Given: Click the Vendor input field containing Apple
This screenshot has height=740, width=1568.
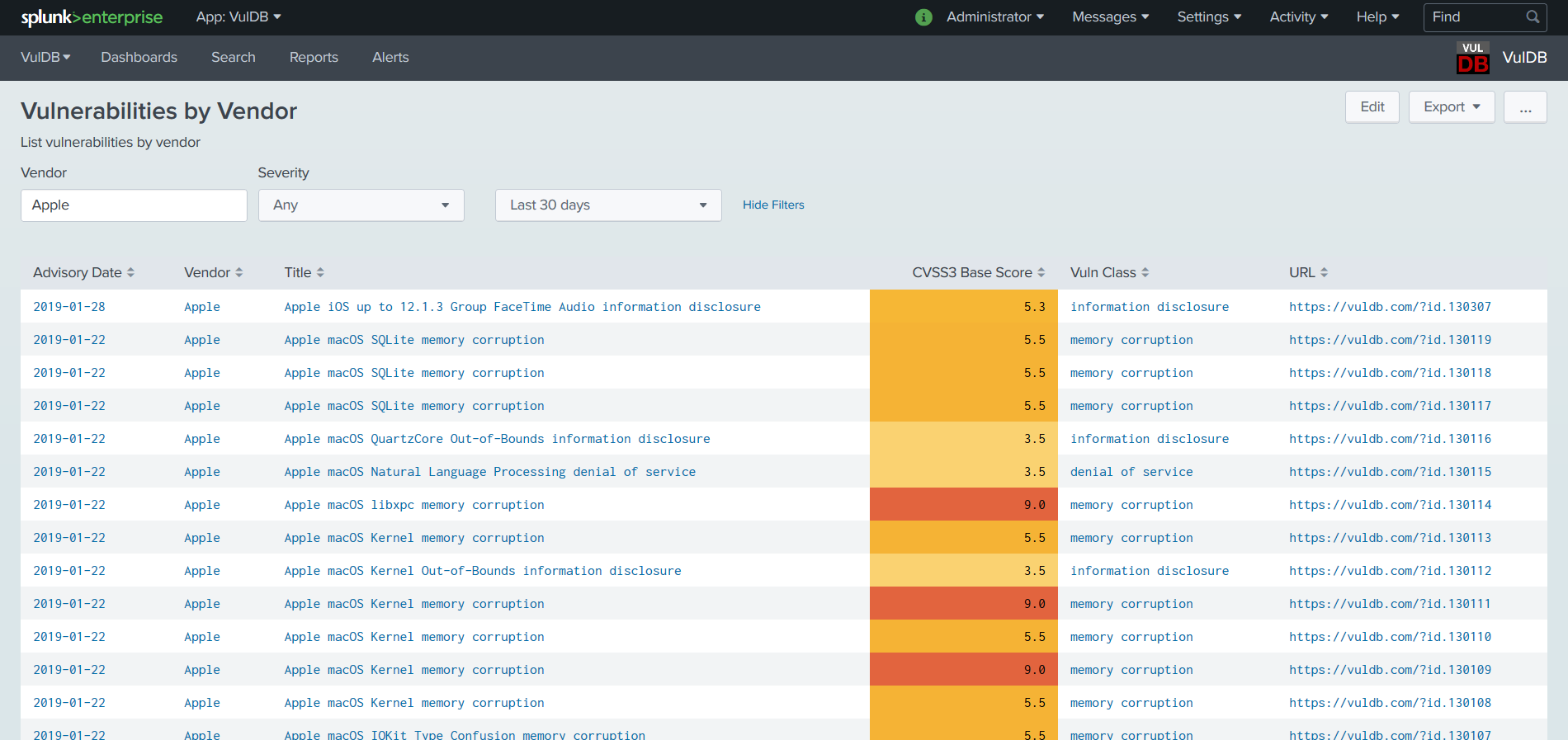Looking at the screenshot, I should [x=134, y=205].
